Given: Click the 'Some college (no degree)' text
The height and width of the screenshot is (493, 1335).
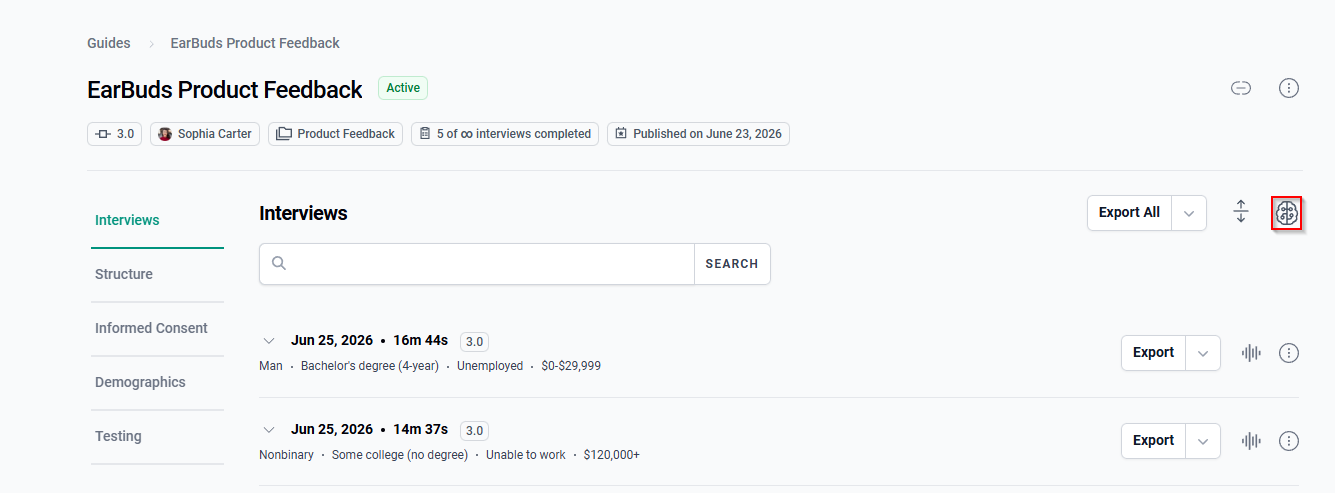Looking at the screenshot, I should [400, 455].
